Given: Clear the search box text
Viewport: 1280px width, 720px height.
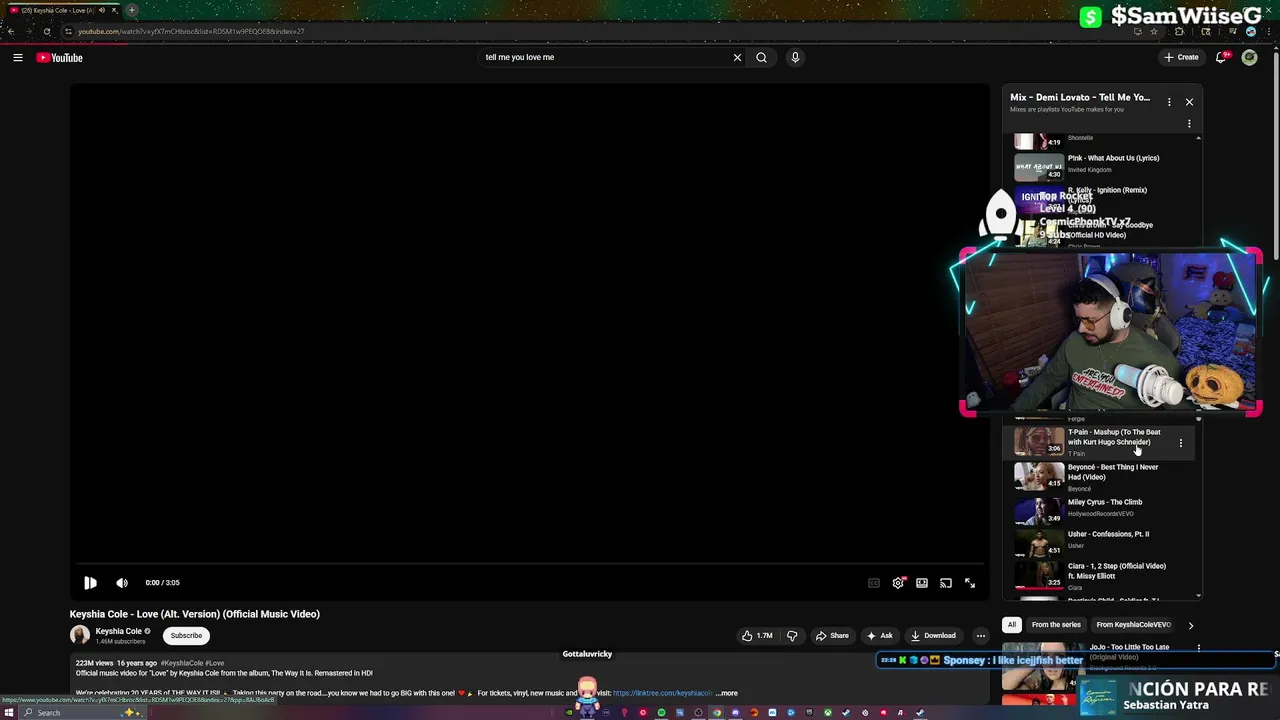Looking at the screenshot, I should (x=737, y=57).
